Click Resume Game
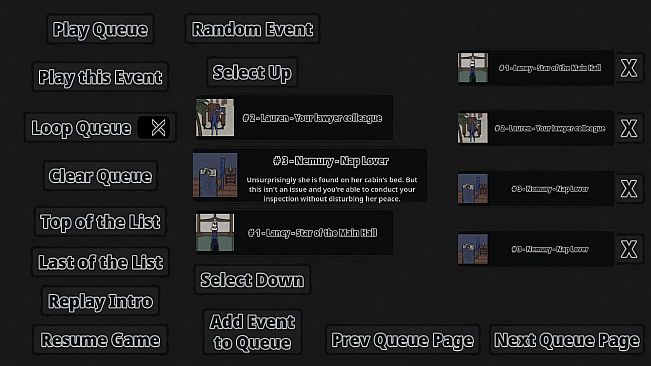651x366 pixels. pos(100,340)
